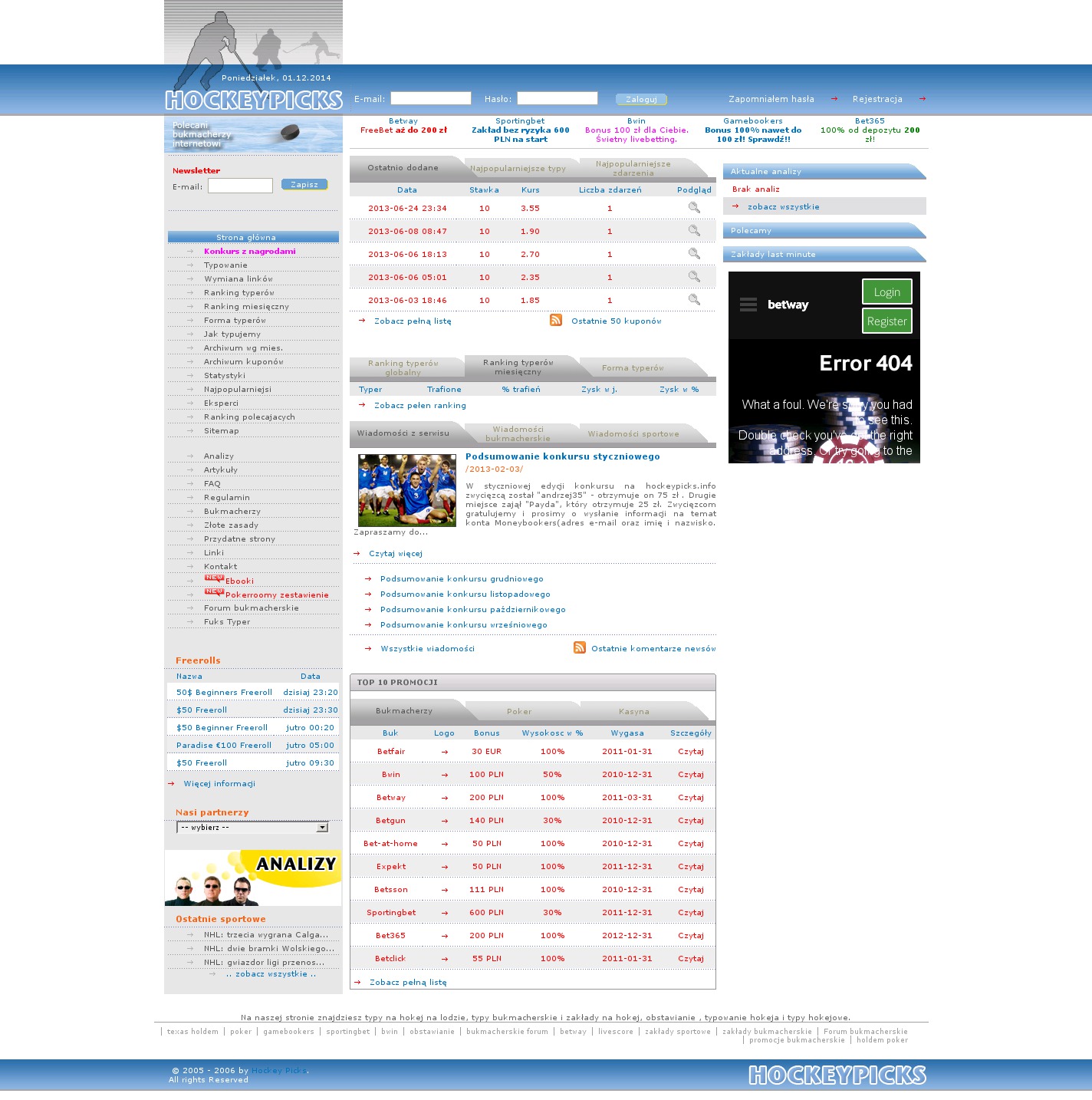
Task: Click the Betway logo arrow in promo table
Action: (445, 798)
